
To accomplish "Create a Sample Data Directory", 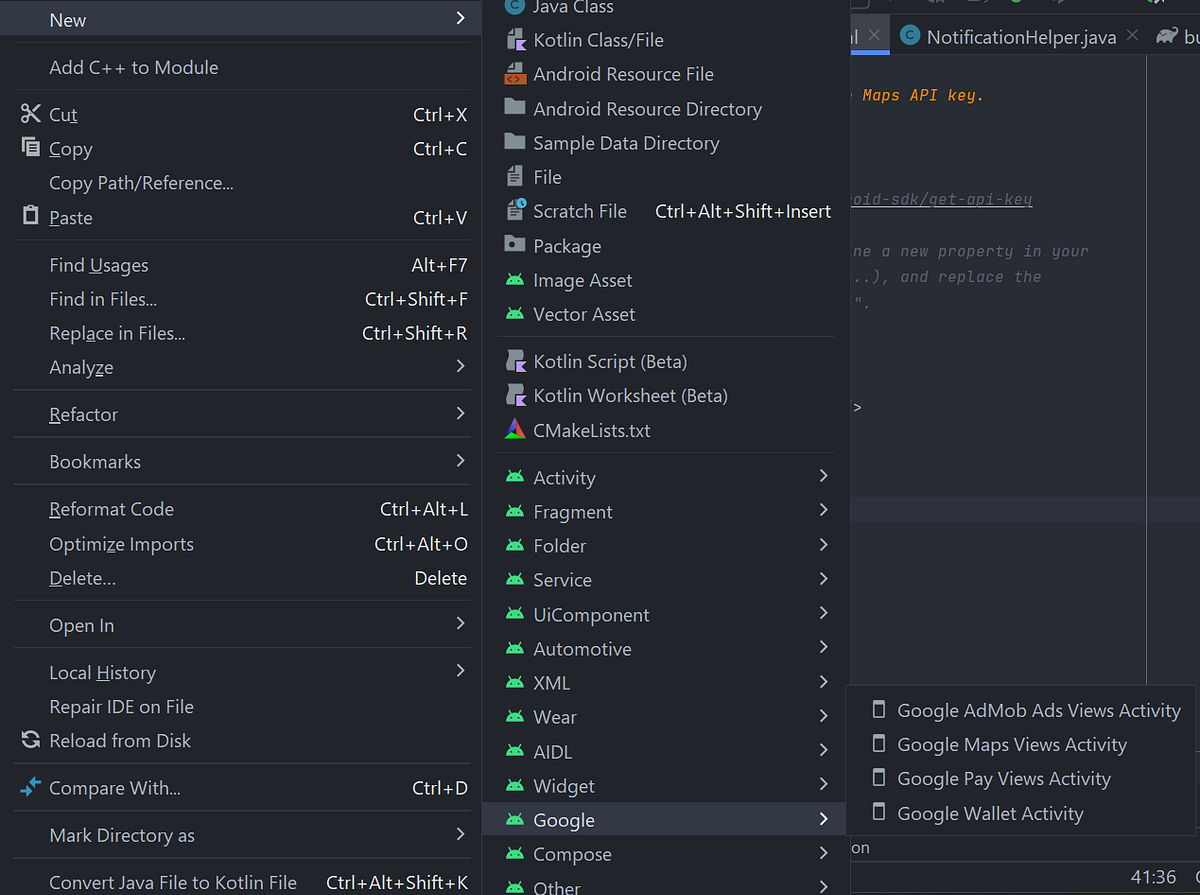I will (625, 143).
